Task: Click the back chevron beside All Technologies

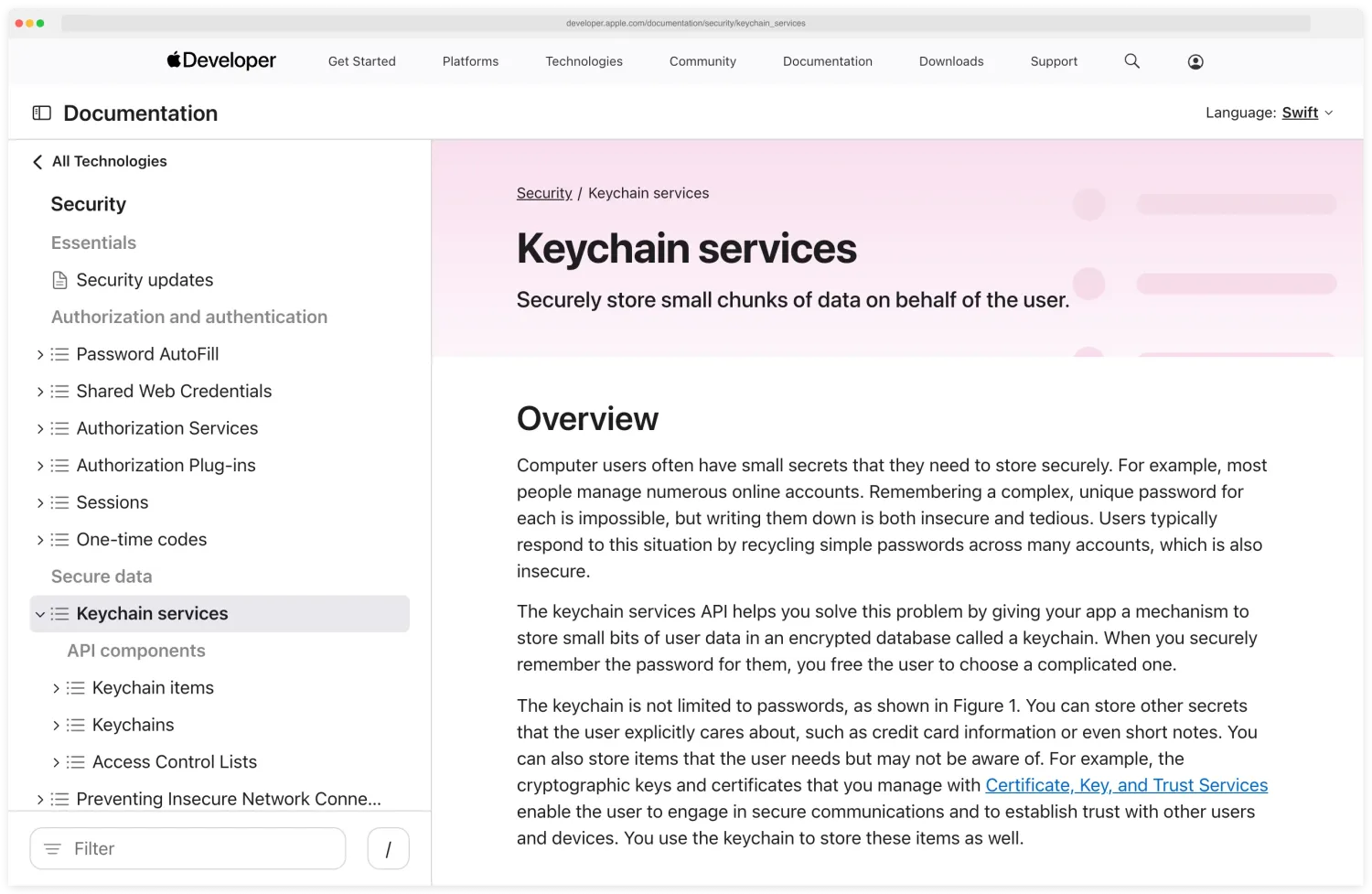Action: 38,162
